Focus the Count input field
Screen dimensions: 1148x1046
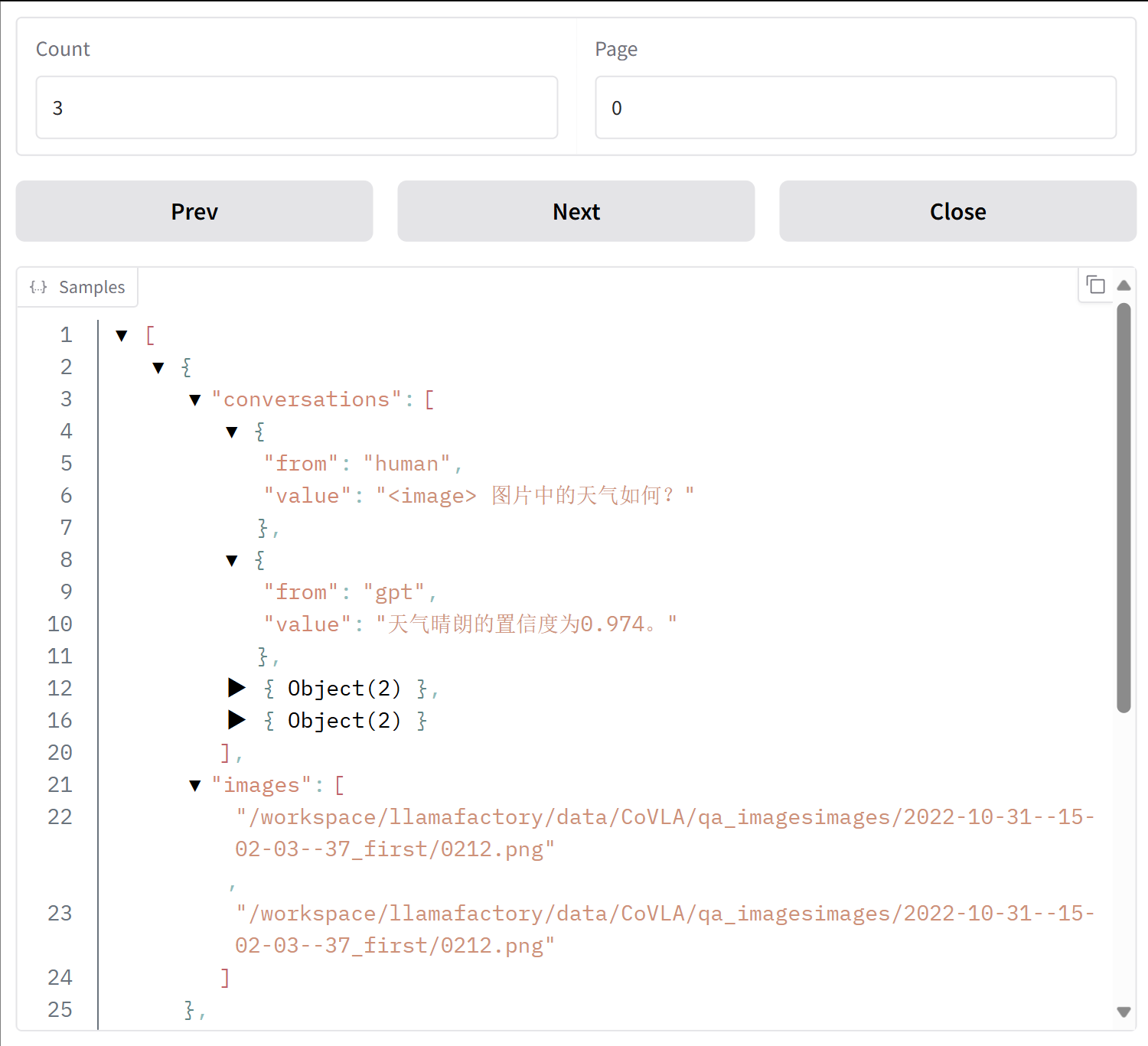pyautogui.click(x=296, y=108)
